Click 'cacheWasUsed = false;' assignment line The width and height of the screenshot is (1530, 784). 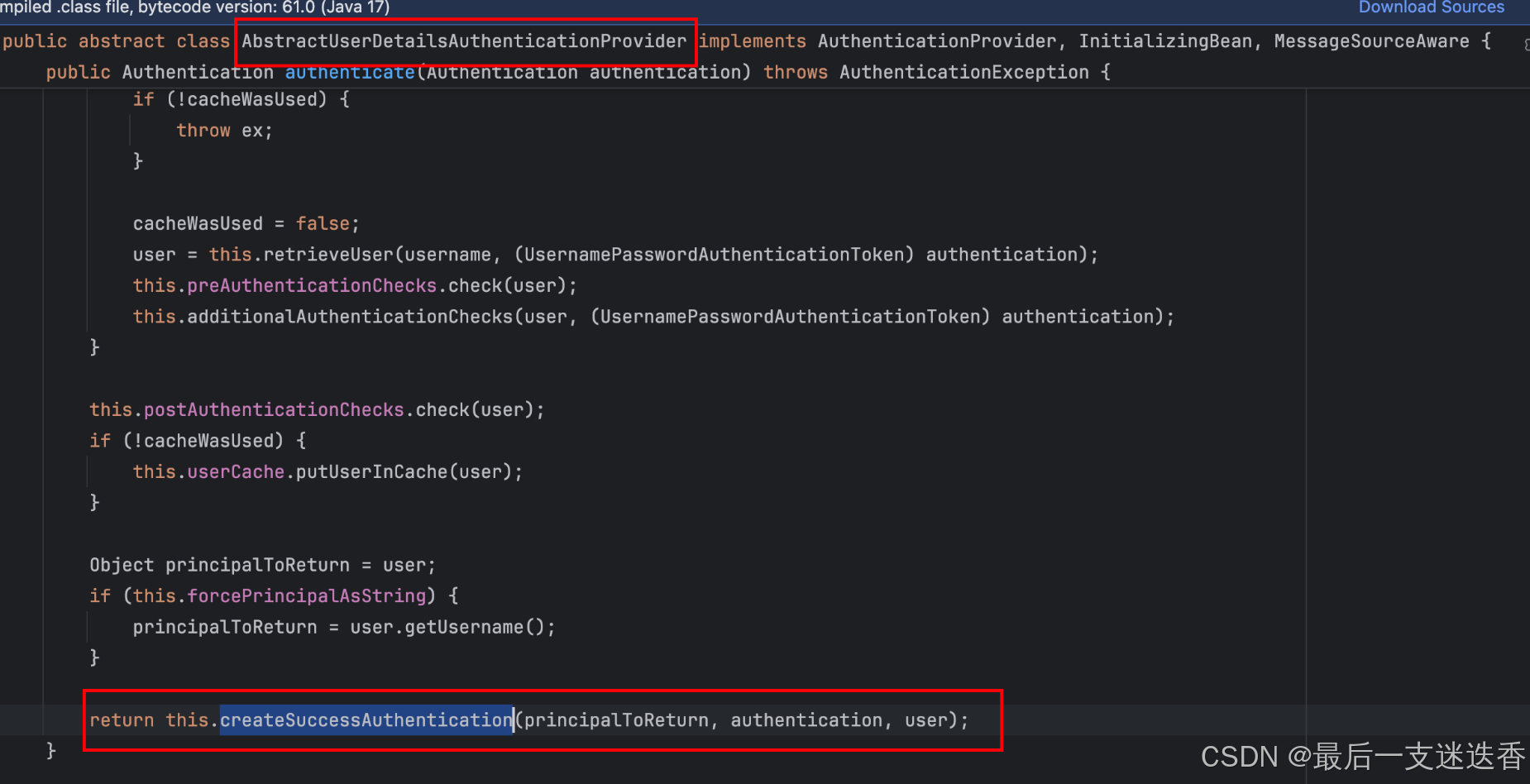(x=246, y=224)
